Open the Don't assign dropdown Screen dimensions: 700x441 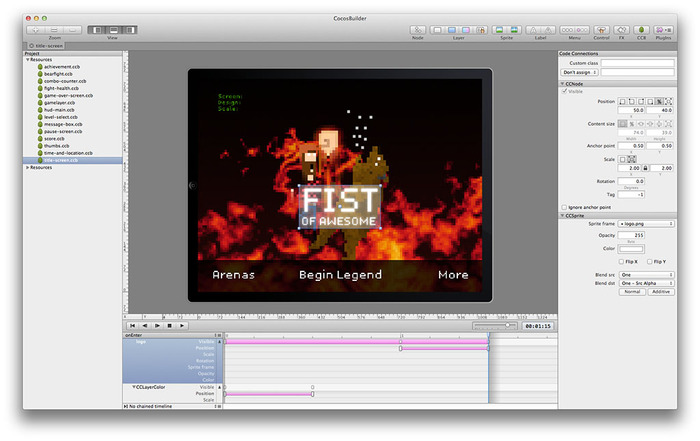579,72
